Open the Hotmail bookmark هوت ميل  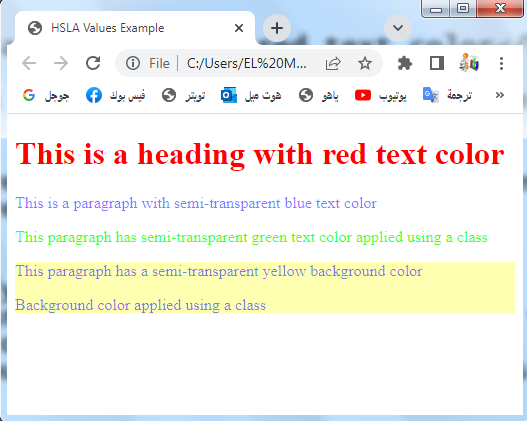[x=251, y=96]
